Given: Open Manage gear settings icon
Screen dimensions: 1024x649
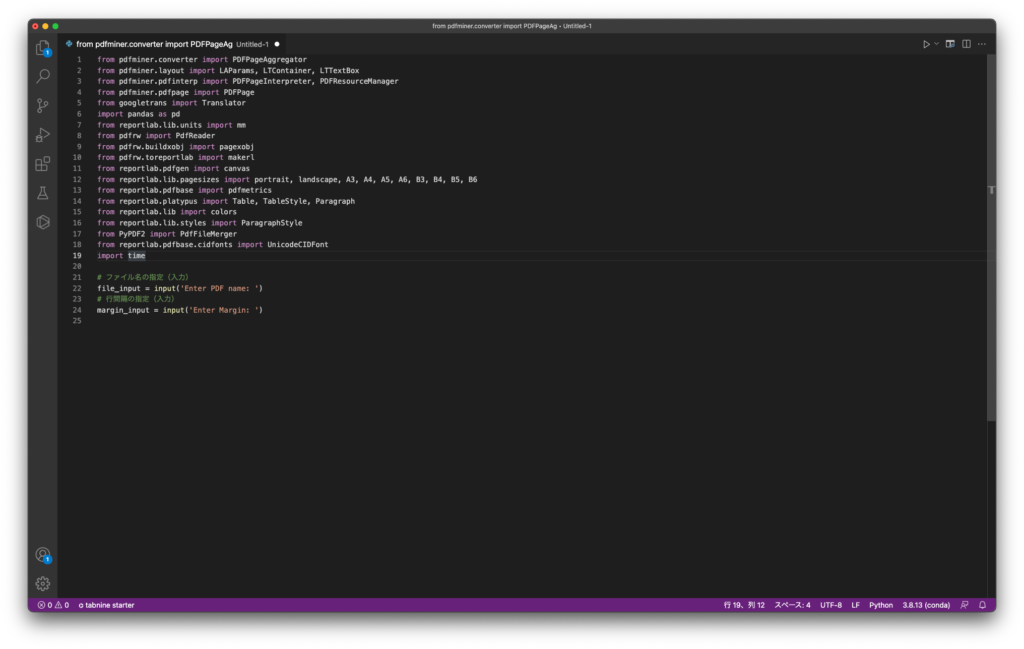Looking at the screenshot, I should click(43, 583).
